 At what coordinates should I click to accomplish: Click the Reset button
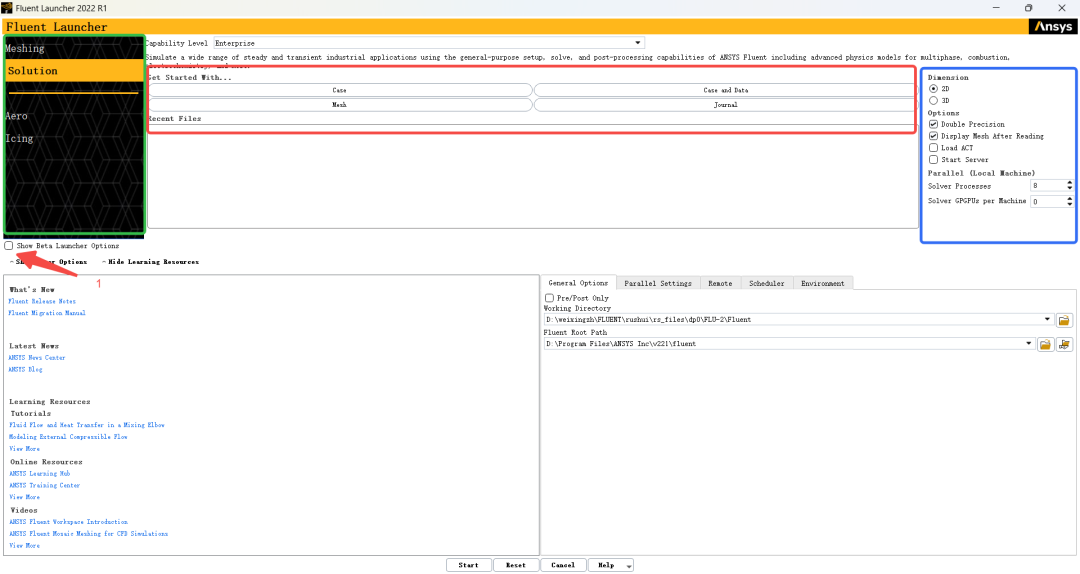(x=516, y=565)
